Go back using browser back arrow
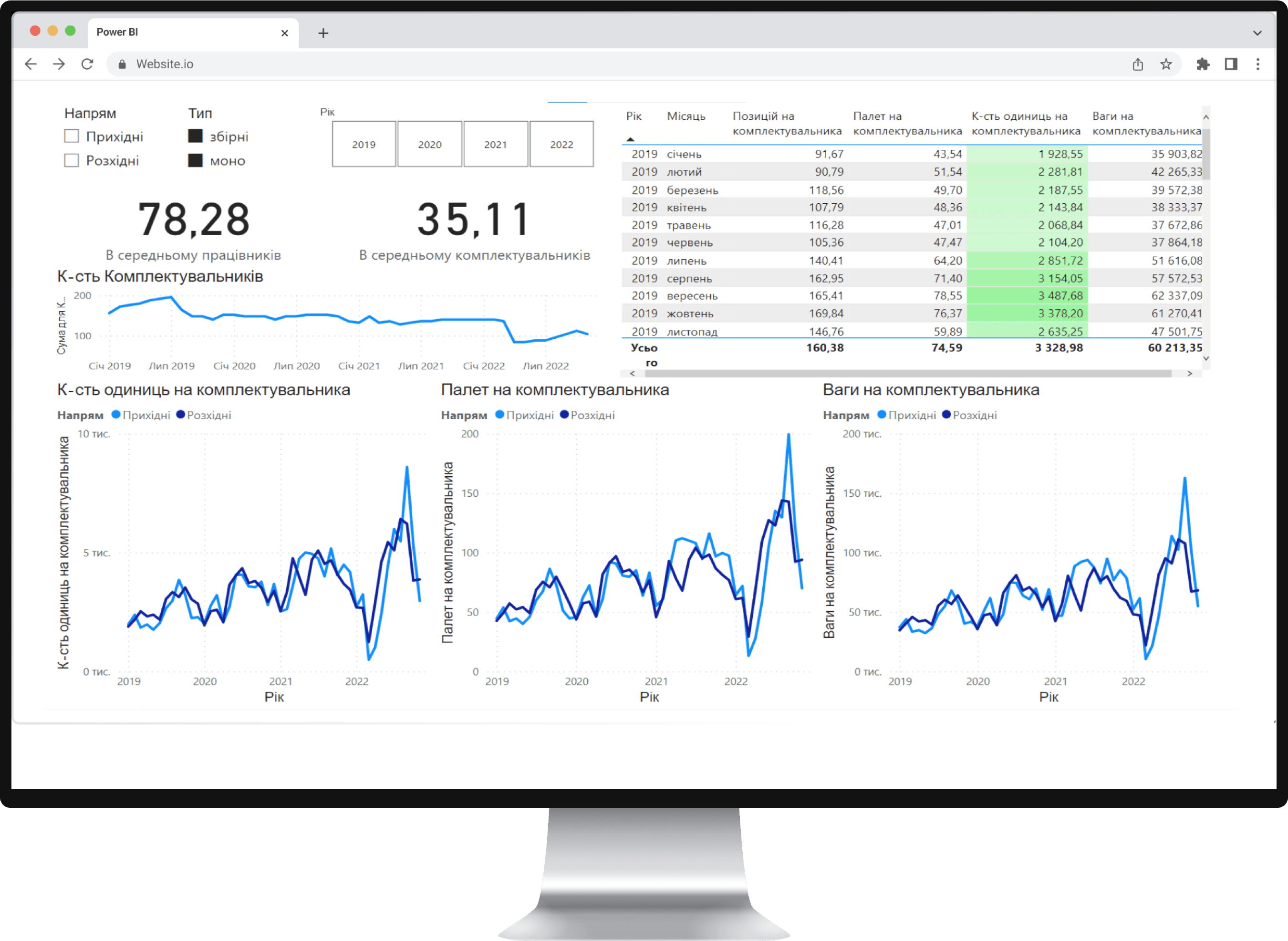The height and width of the screenshot is (941, 1288). coord(31,64)
